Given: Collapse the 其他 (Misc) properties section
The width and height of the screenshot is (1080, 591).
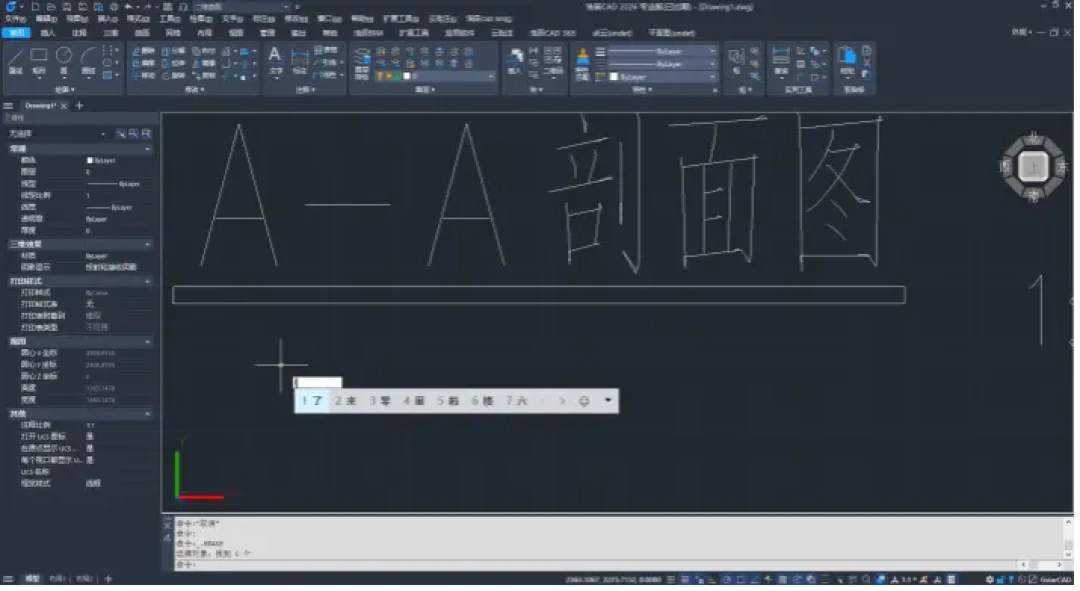Looking at the screenshot, I should click(x=147, y=414).
